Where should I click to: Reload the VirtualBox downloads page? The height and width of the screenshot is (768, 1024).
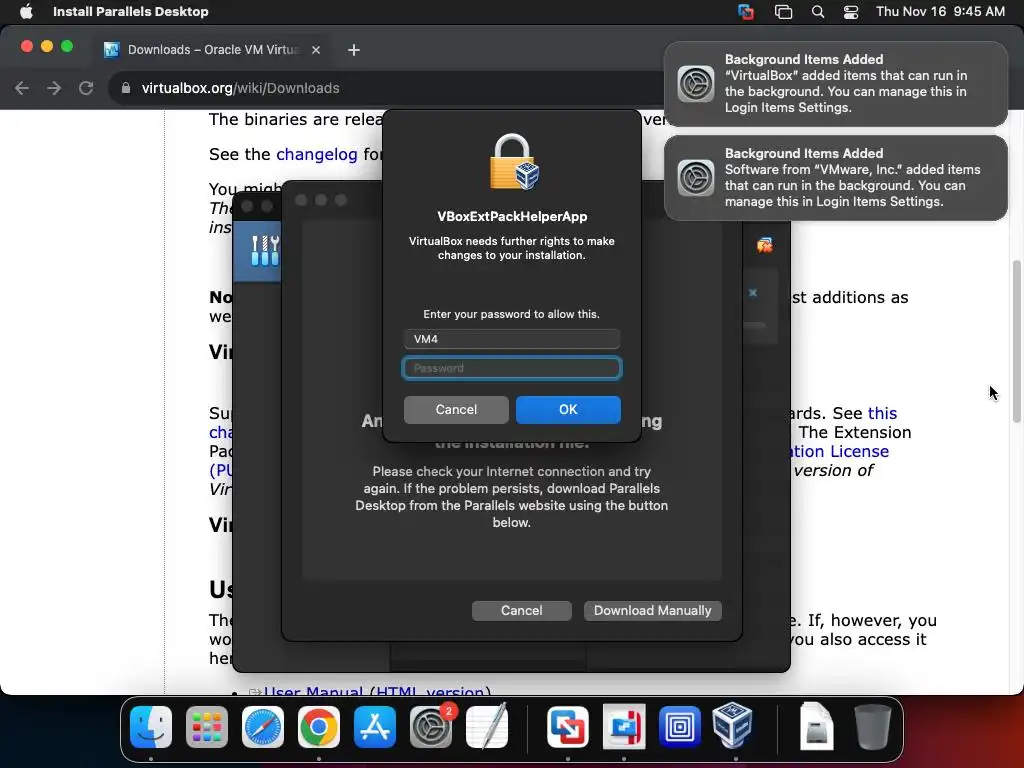click(x=86, y=88)
